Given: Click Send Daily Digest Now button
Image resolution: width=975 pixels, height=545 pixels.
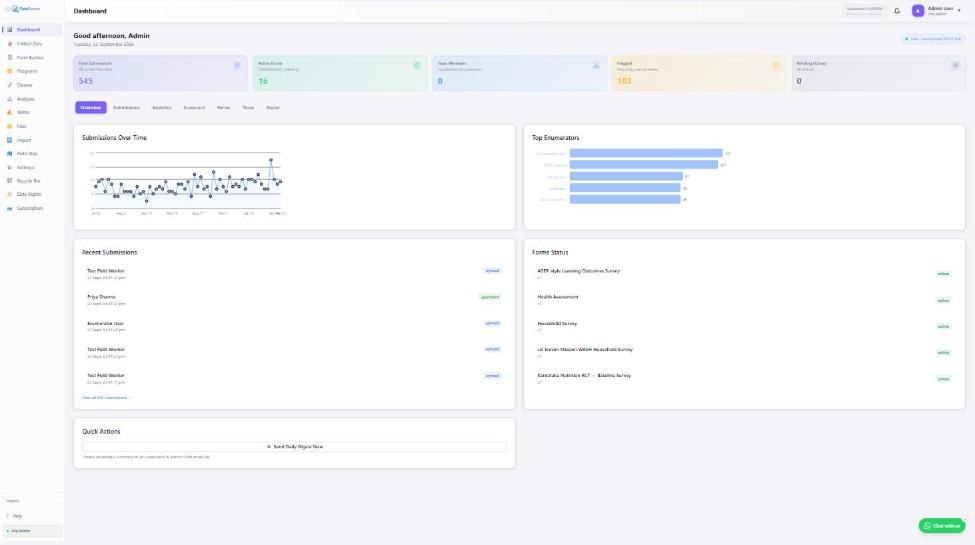Looking at the screenshot, I should tap(294, 447).
